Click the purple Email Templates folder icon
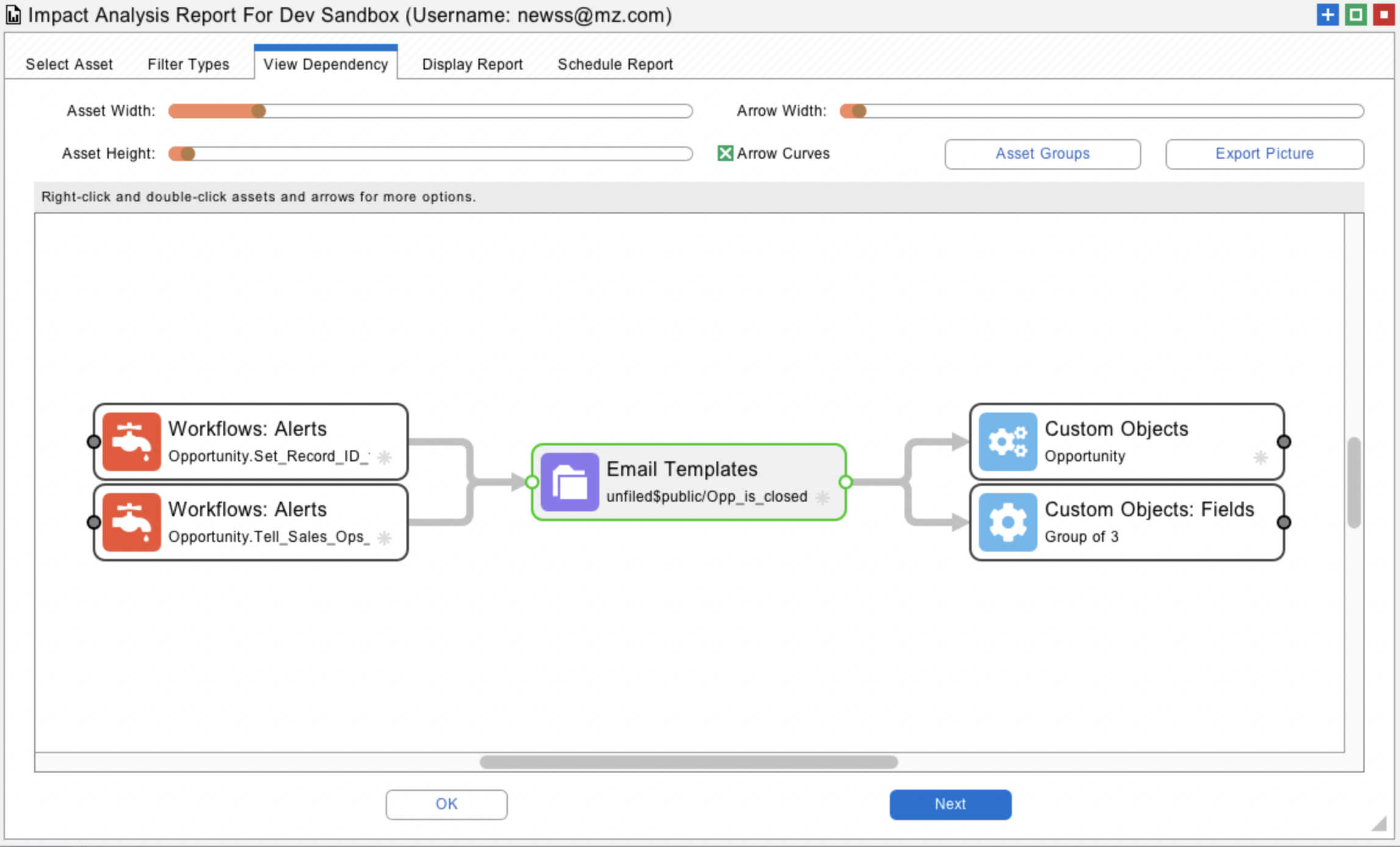The width and height of the screenshot is (1400, 847). pyautogui.click(x=569, y=481)
